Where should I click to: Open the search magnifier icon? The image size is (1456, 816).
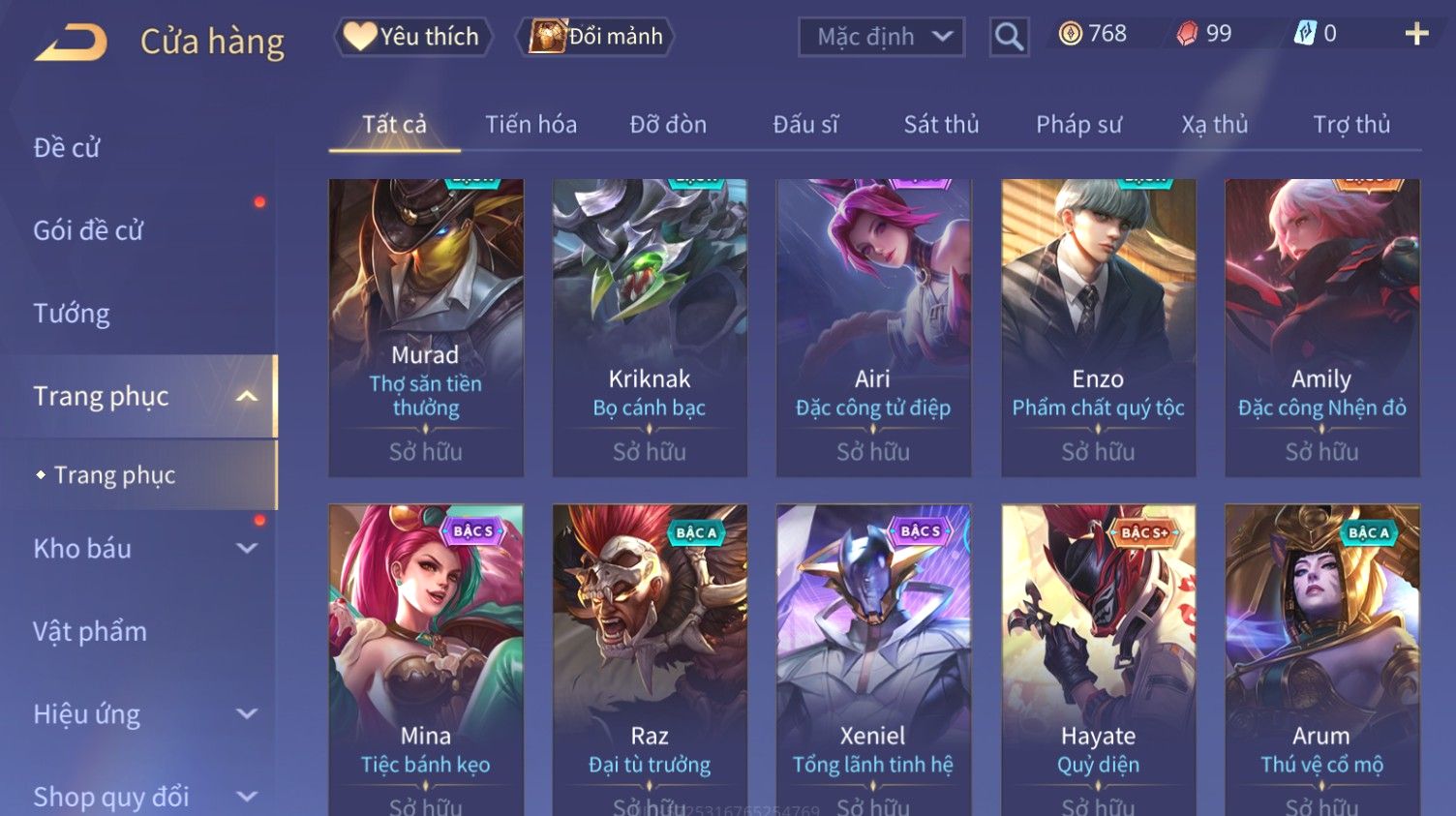[1009, 37]
